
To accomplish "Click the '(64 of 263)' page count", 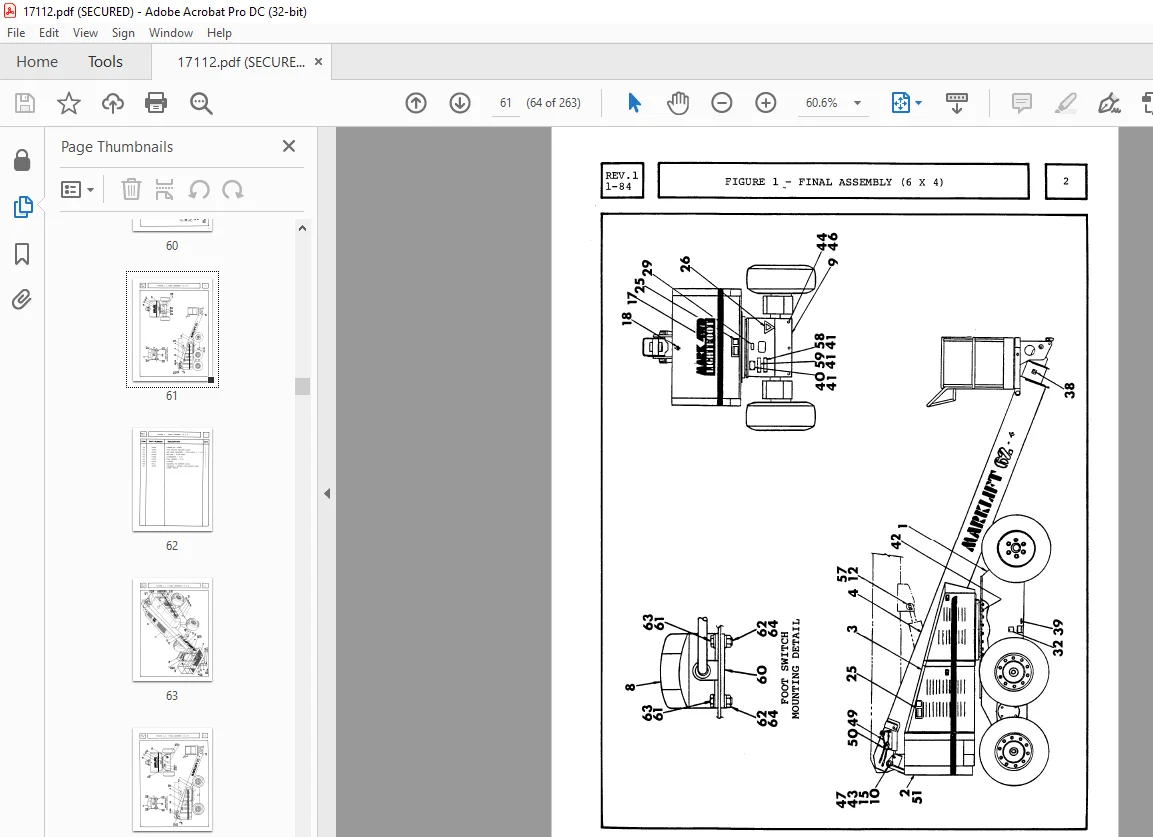I will (x=553, y=103).
